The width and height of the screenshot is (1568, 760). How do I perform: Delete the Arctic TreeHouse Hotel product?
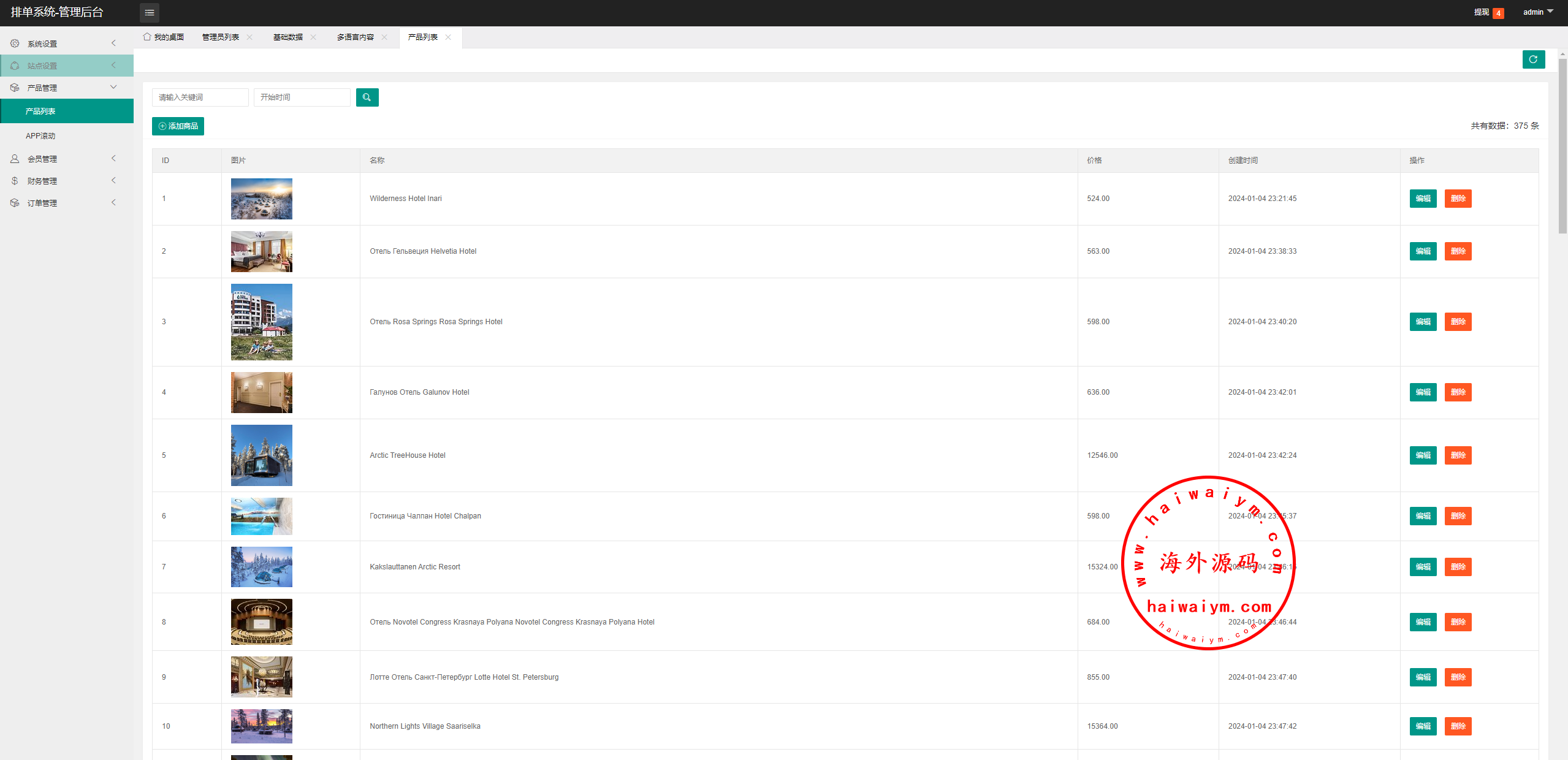[x=1458, y=455]
